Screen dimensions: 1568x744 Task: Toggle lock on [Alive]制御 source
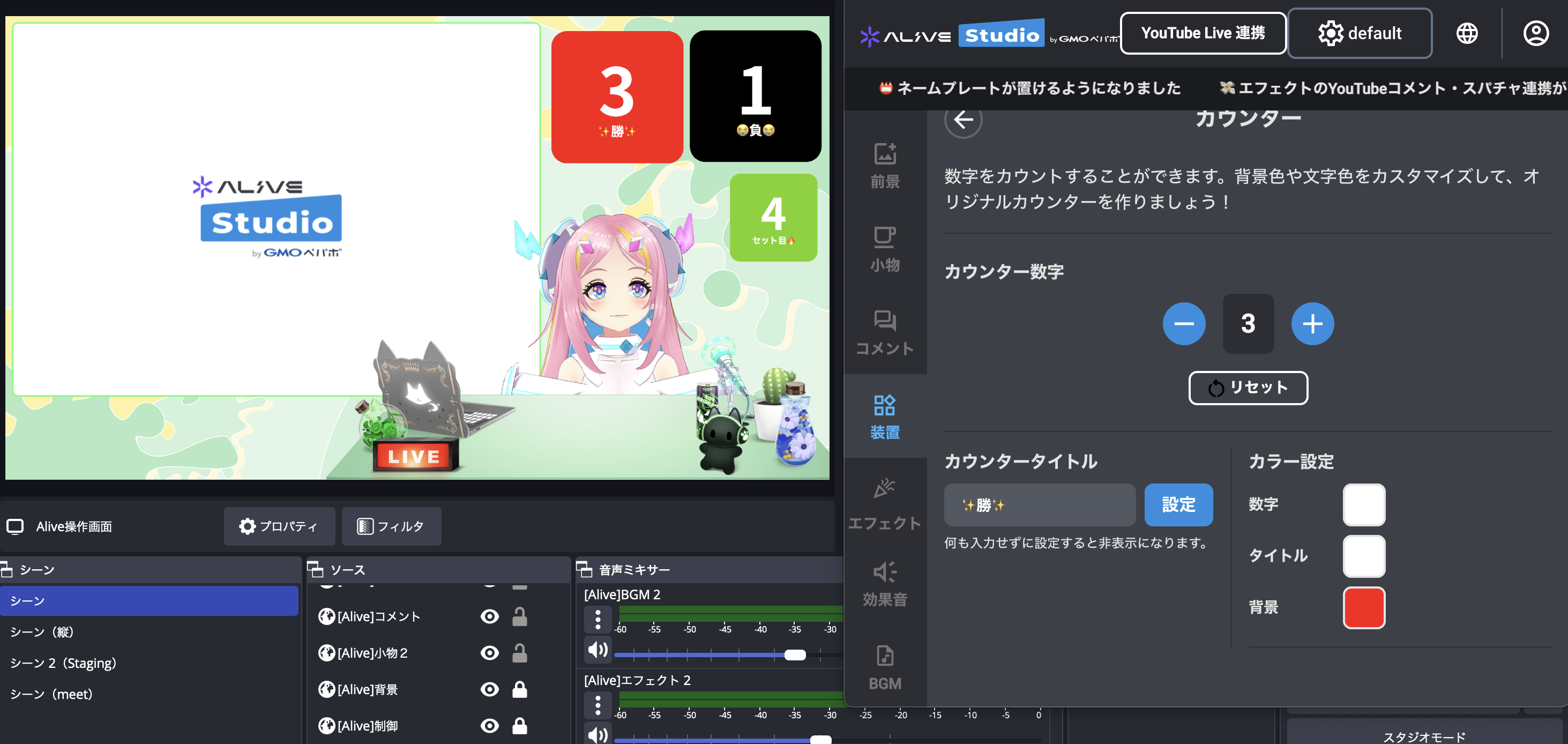point(519,726)
